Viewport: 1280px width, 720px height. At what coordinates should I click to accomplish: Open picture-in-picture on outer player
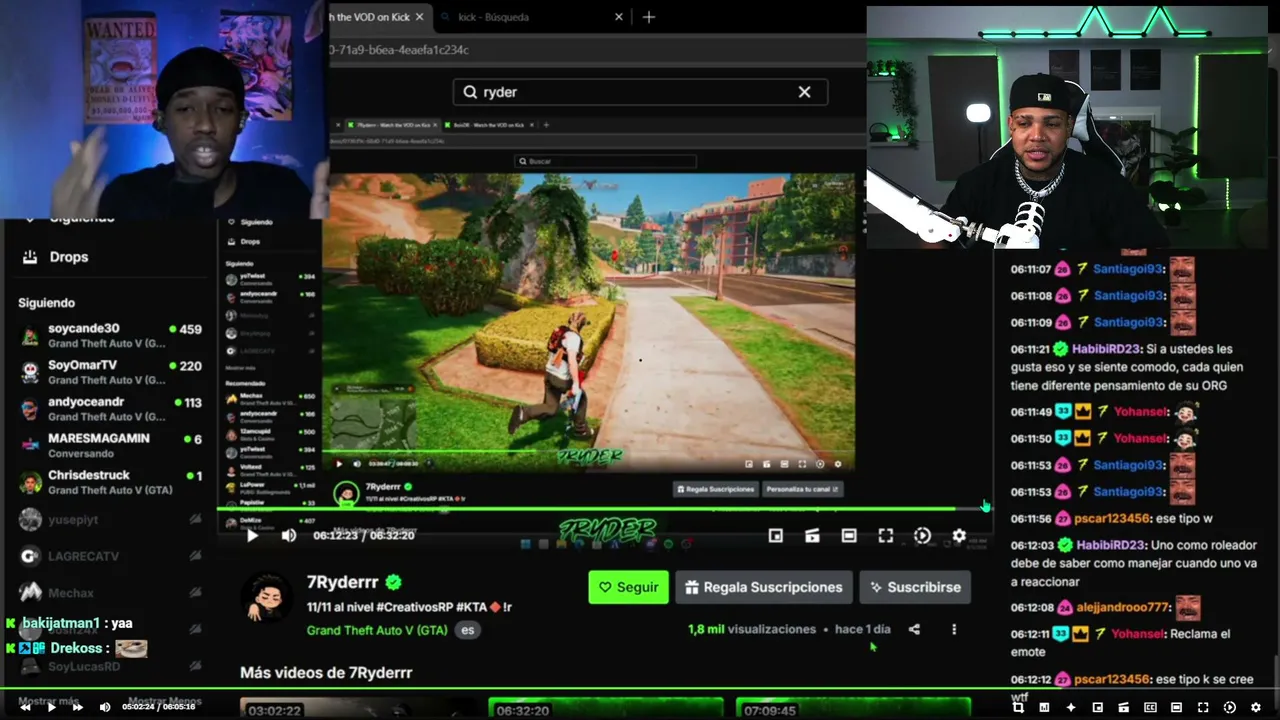(1097, 707)
